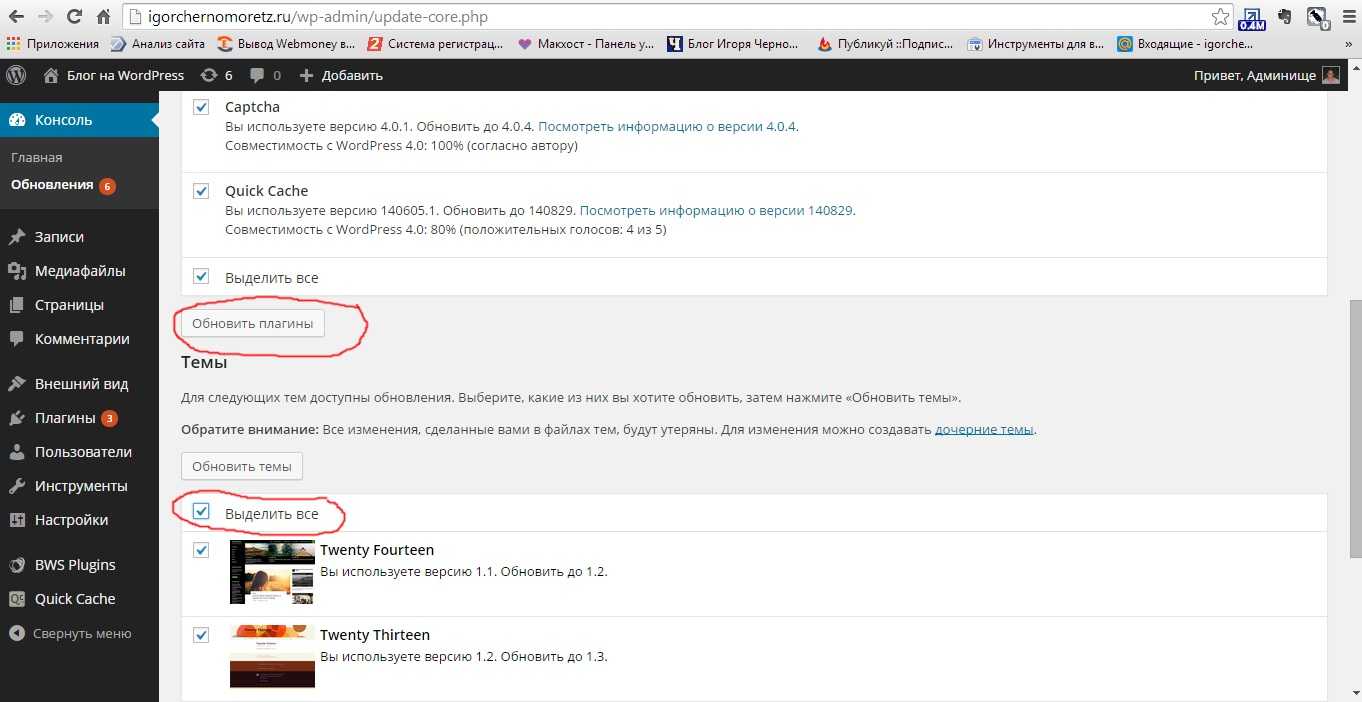Click the page vertical scrollbar thumb

tap(1355, 428)
